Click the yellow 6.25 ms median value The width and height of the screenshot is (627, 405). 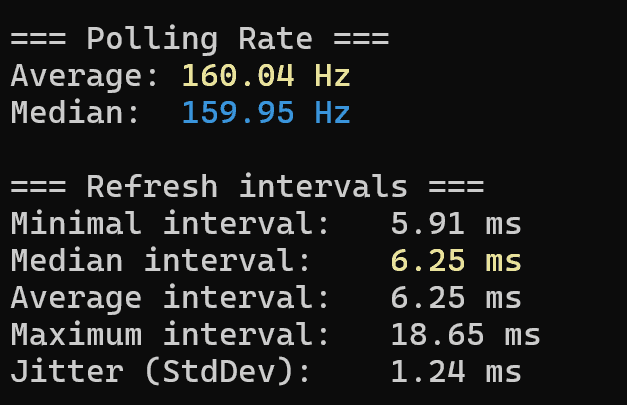point(456,261)
